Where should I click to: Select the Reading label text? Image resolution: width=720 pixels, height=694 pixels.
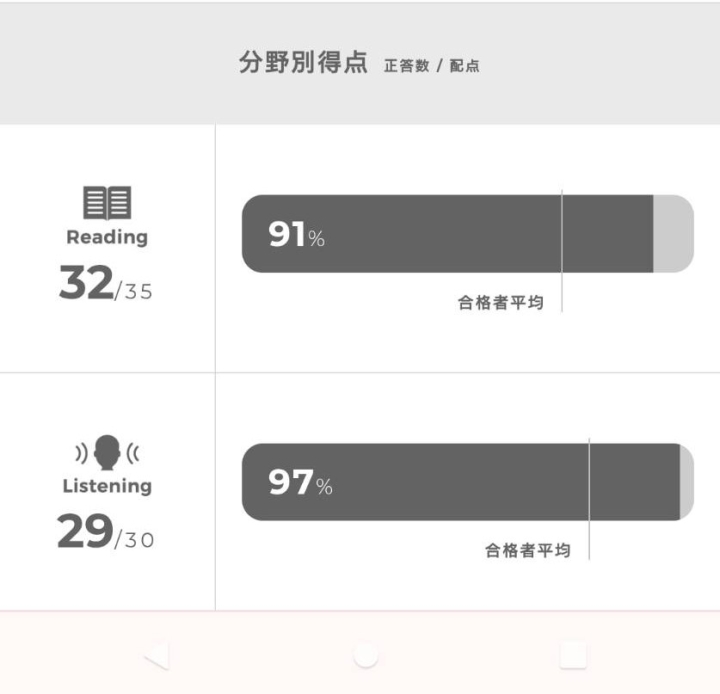(107, 237)
